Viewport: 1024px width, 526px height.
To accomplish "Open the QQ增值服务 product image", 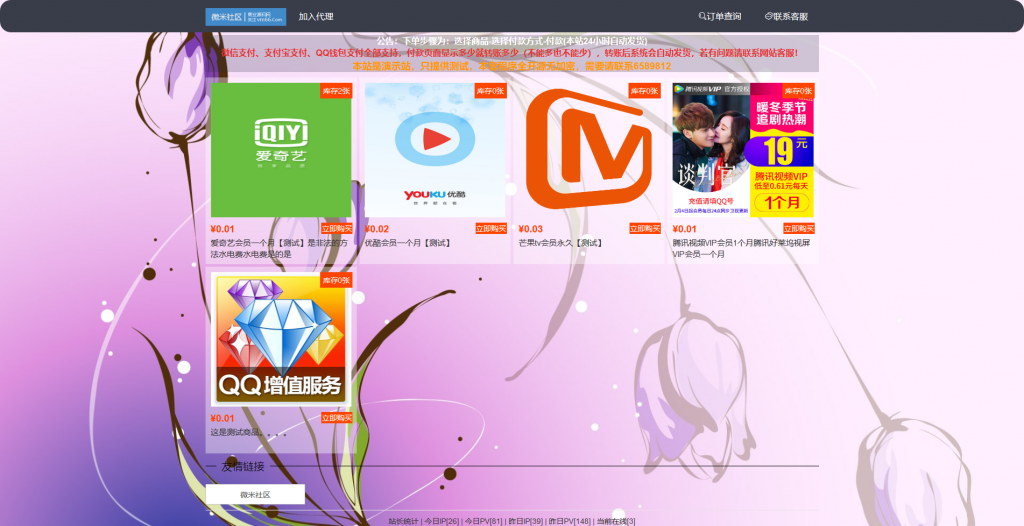I will tap(281, 340).
